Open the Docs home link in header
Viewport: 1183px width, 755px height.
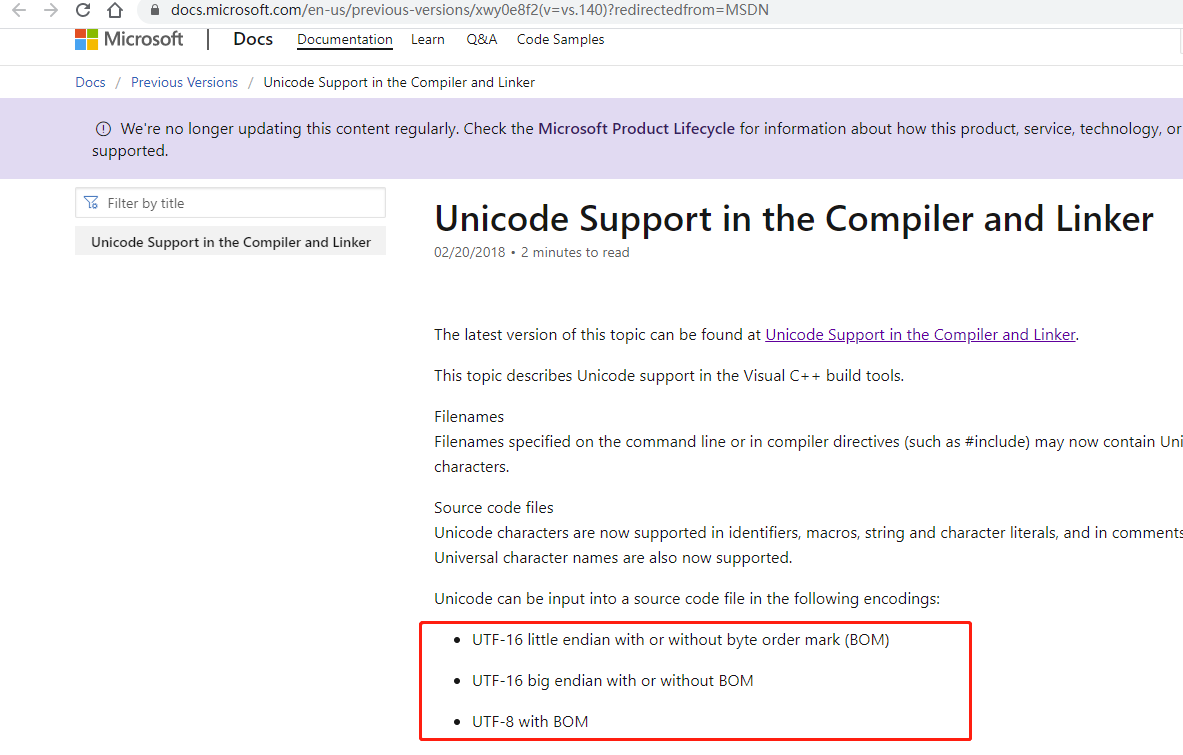click(253, 39)
